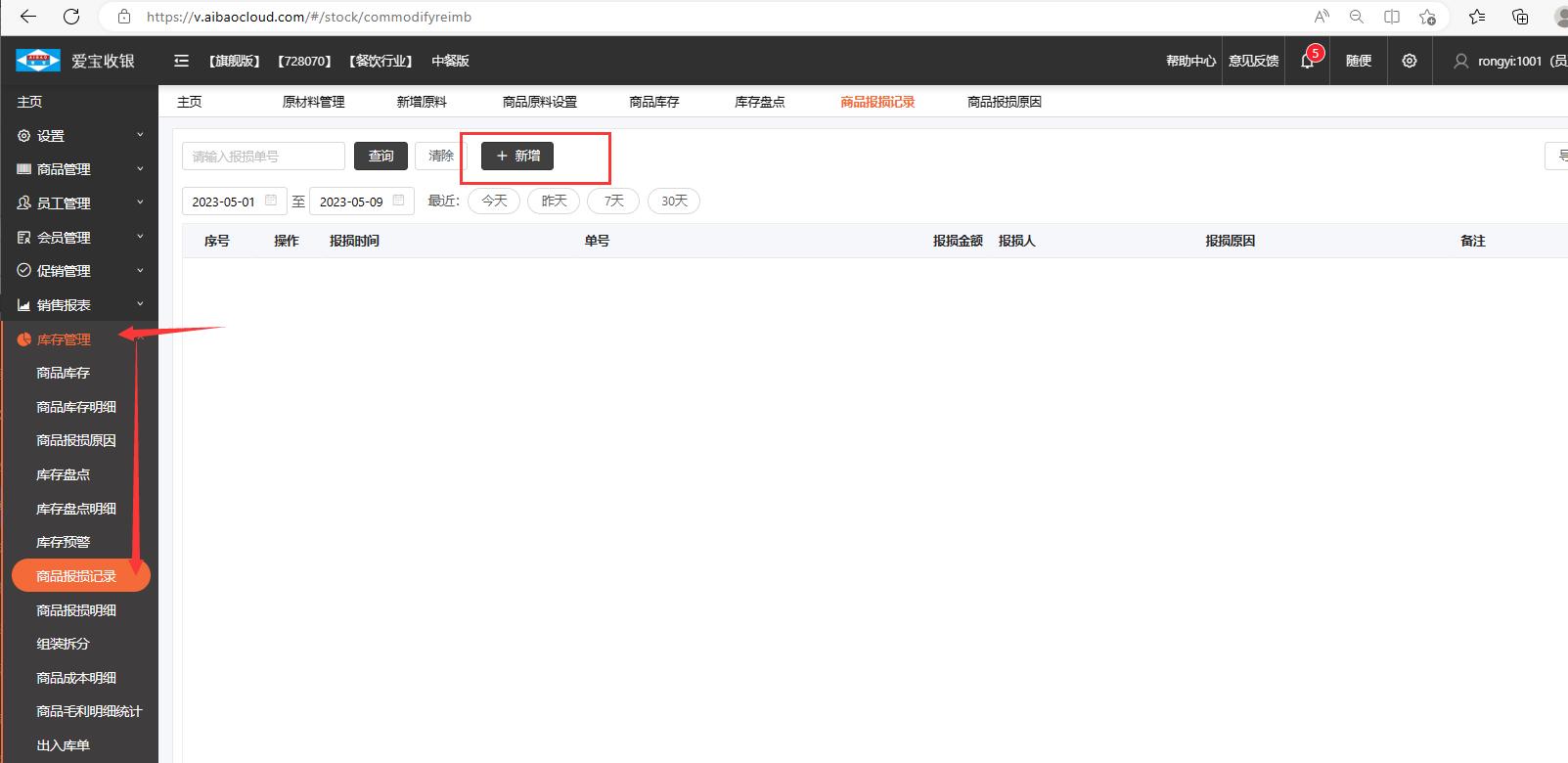Click the notification bell icon
The height and width of the screenshot is (763, 1568).
(x=1307, y=61)
